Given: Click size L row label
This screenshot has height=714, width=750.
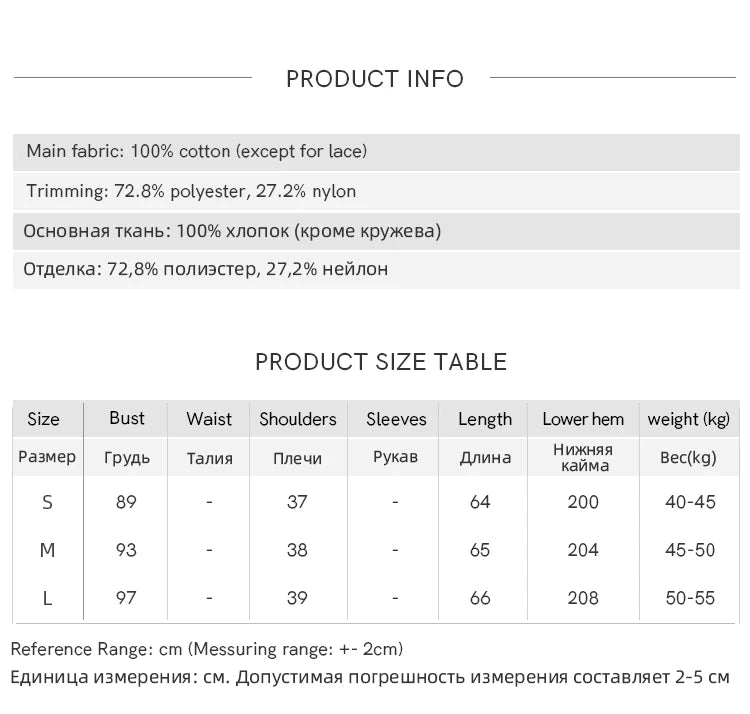Looking at the screenshot, I should click(x=47, y=598).
